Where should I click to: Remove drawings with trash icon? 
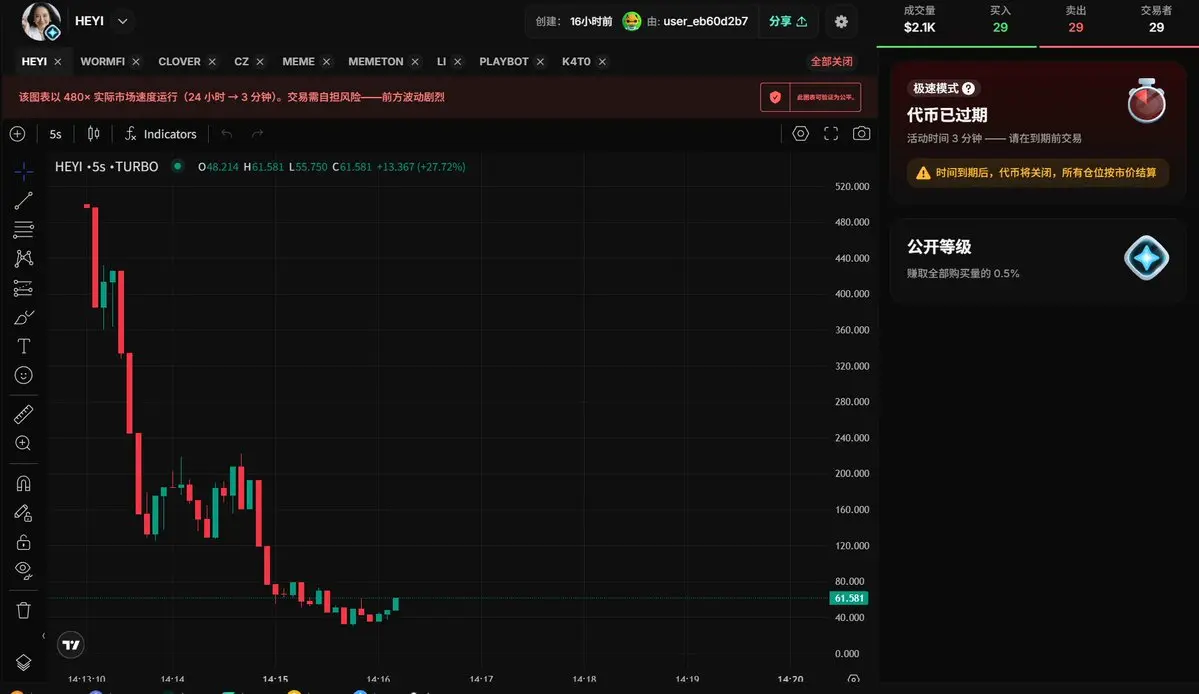click(x=24, y=610)
